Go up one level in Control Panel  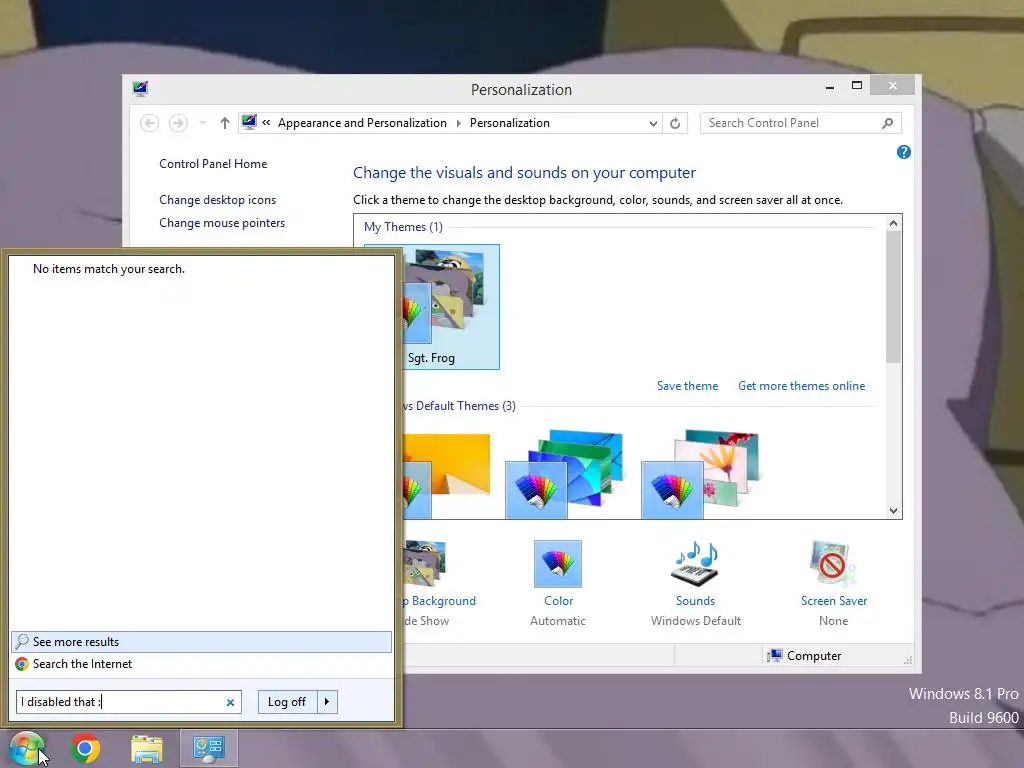(x=225, y=123)
